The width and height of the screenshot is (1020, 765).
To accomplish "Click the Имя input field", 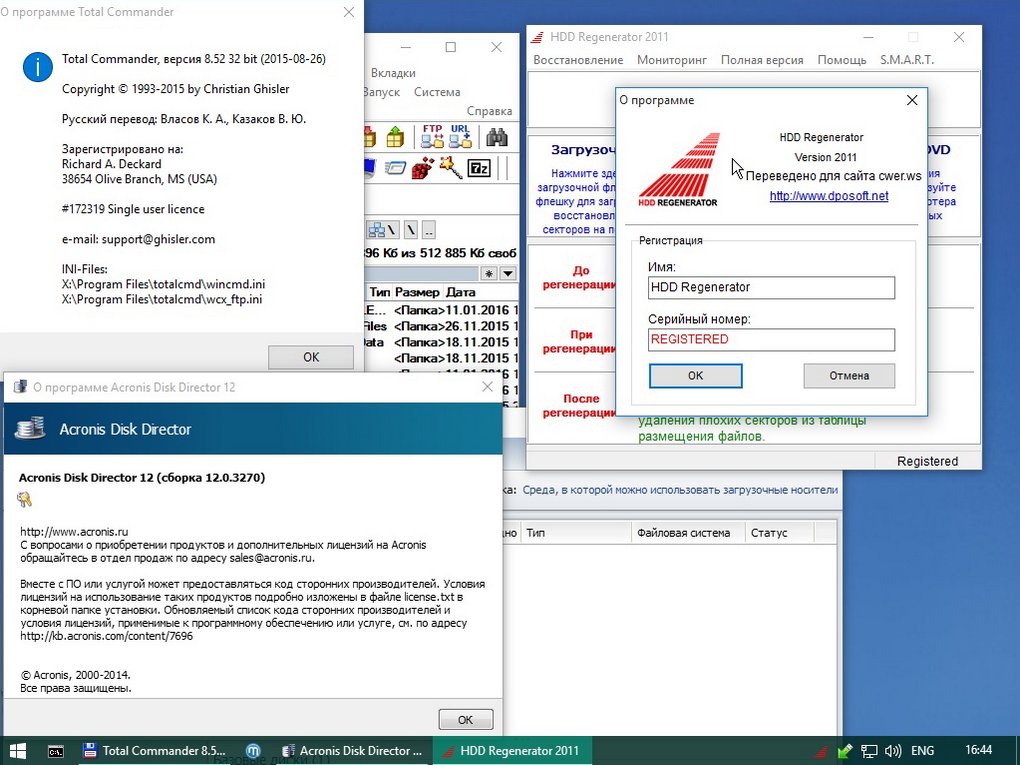I will [771, 288].
